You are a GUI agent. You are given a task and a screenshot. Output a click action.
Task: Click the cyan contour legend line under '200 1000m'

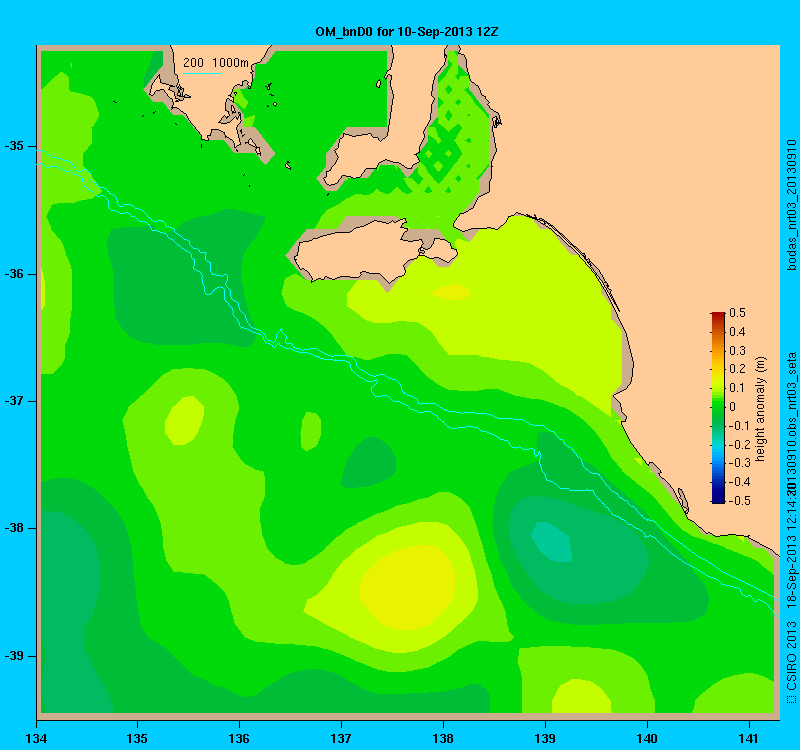click(202, 73)
